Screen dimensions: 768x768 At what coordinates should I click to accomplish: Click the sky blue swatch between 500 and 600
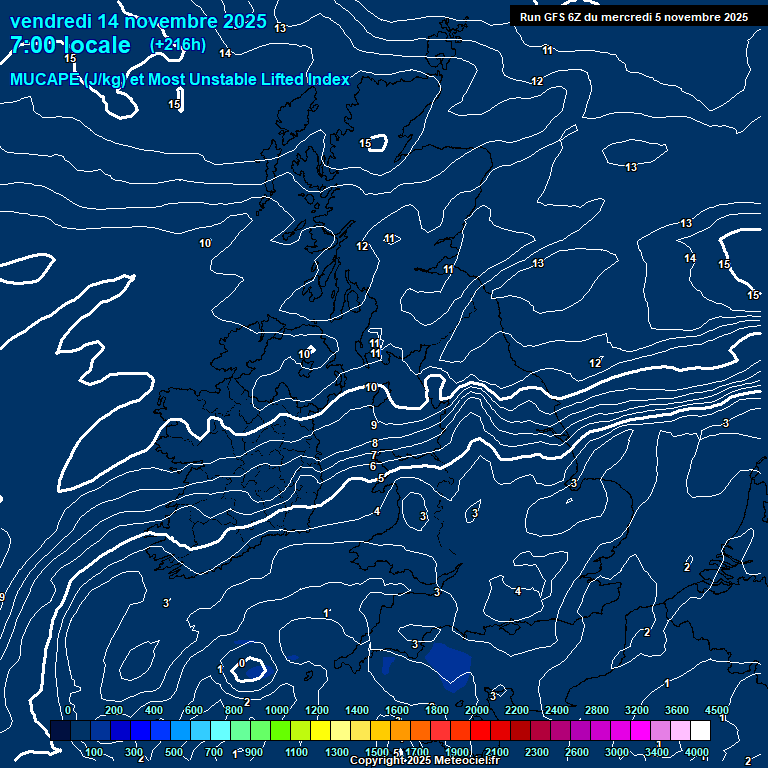[181, 730]
